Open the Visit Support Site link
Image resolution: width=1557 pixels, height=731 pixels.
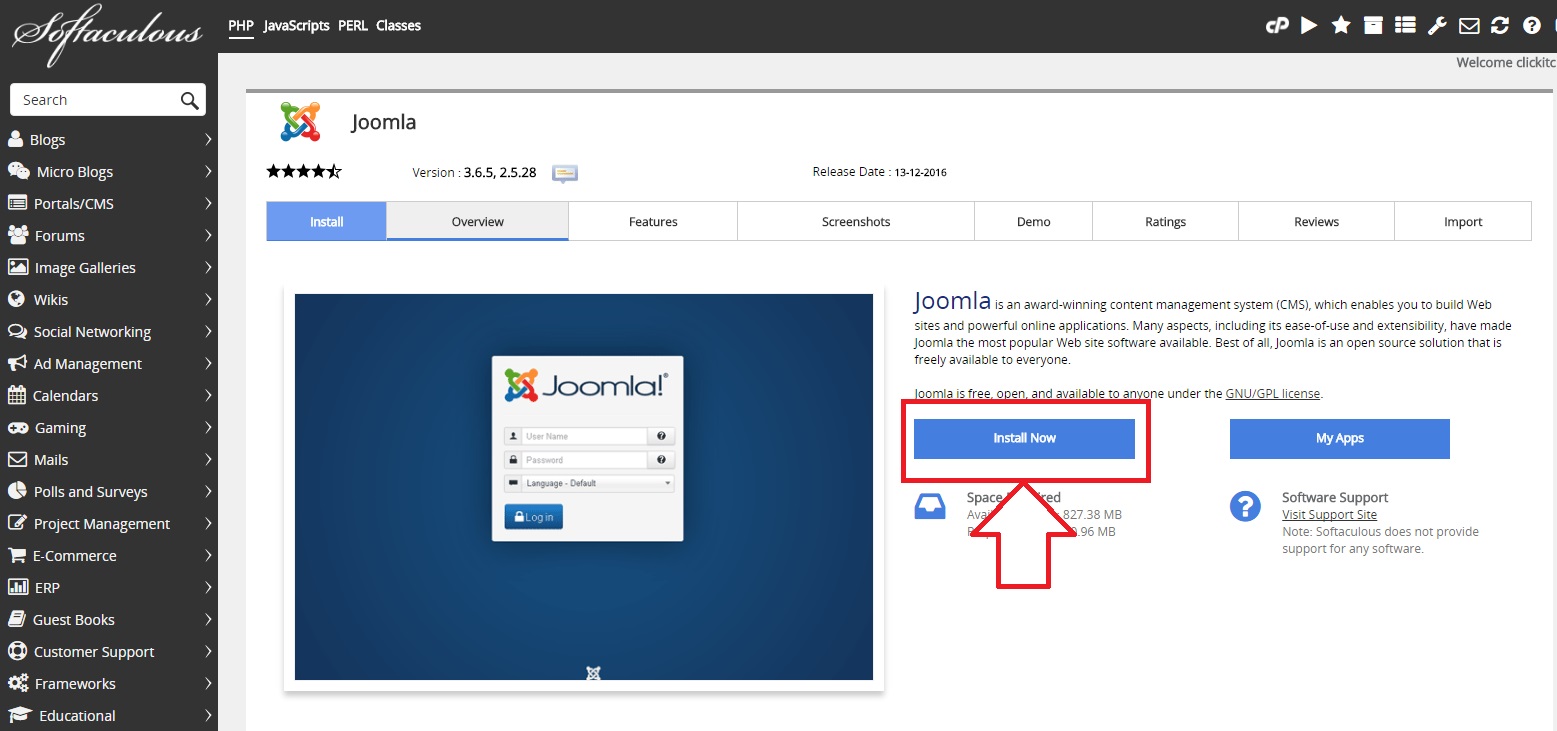point(1329,515)
